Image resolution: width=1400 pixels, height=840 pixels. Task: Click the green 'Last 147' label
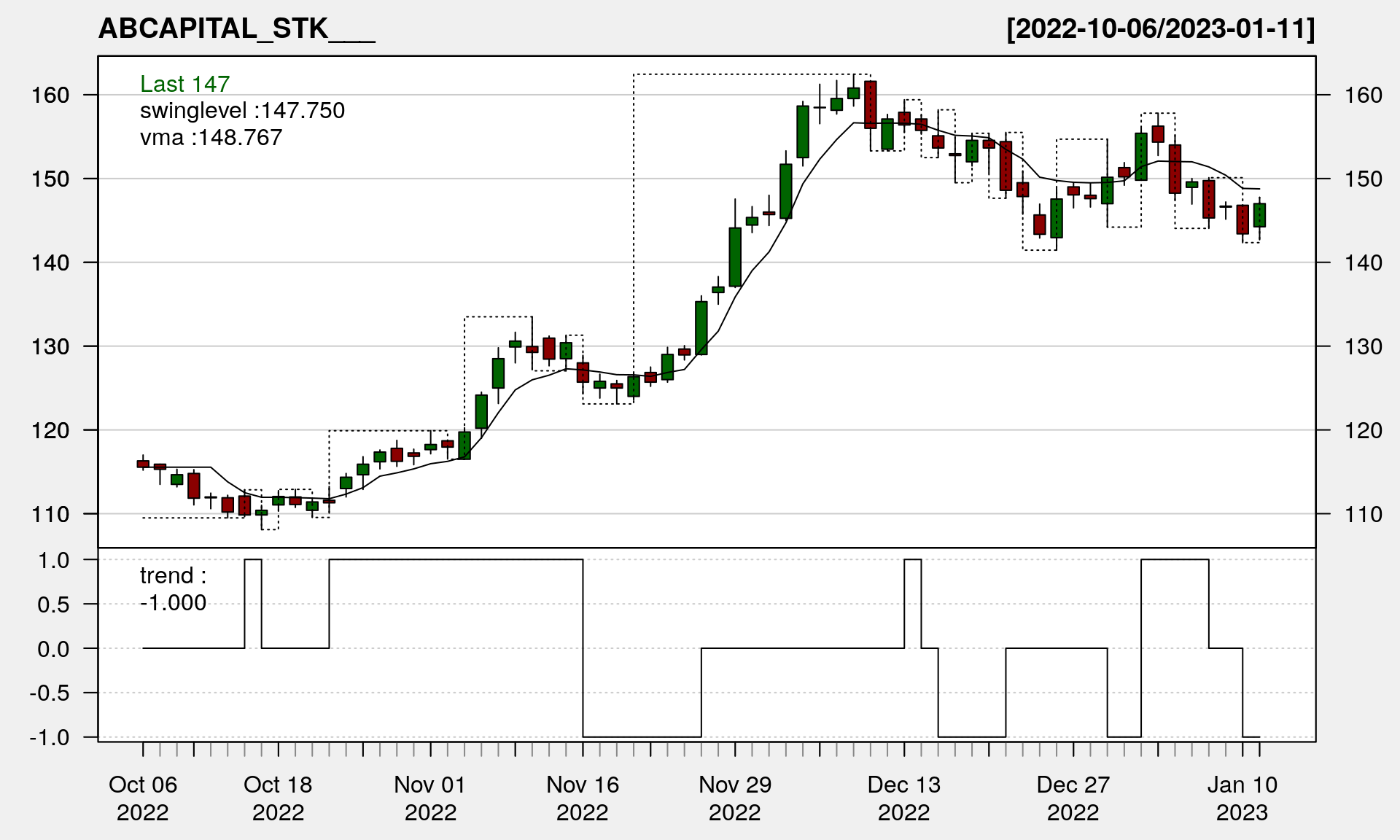[x=184, y=84]
